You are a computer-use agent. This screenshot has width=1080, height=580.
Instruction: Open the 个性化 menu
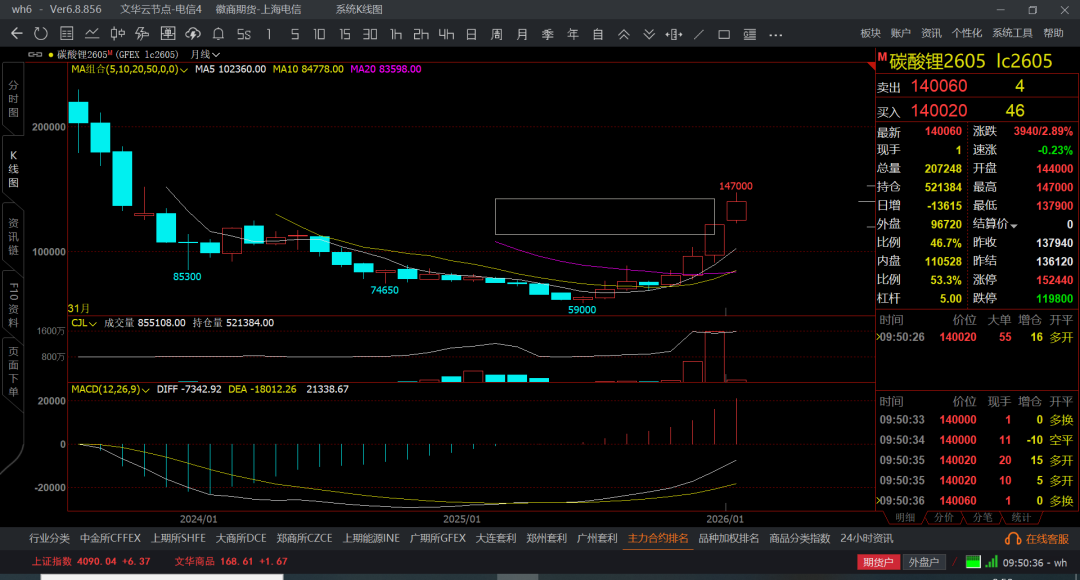tap(966, 33)
